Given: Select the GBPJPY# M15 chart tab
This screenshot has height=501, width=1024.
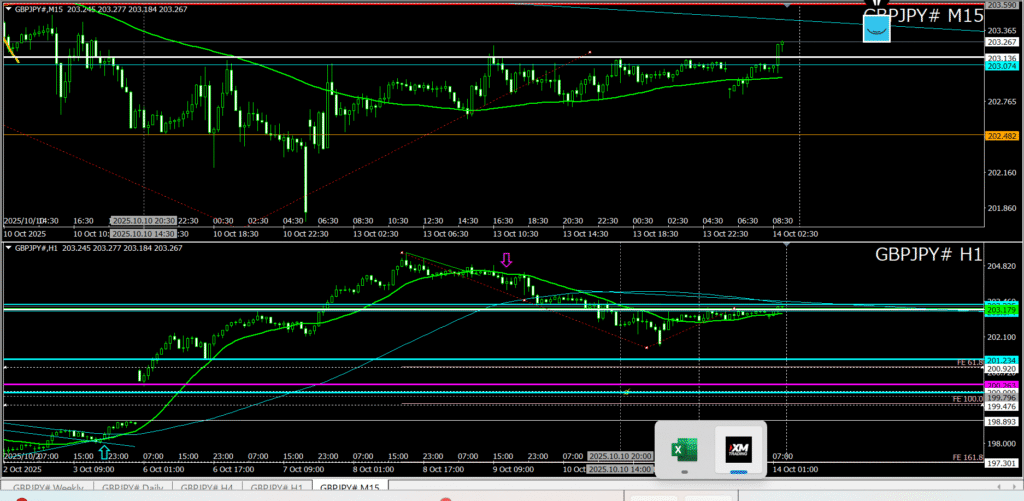Looking at the screenshot, I should (x=348, y=488).
